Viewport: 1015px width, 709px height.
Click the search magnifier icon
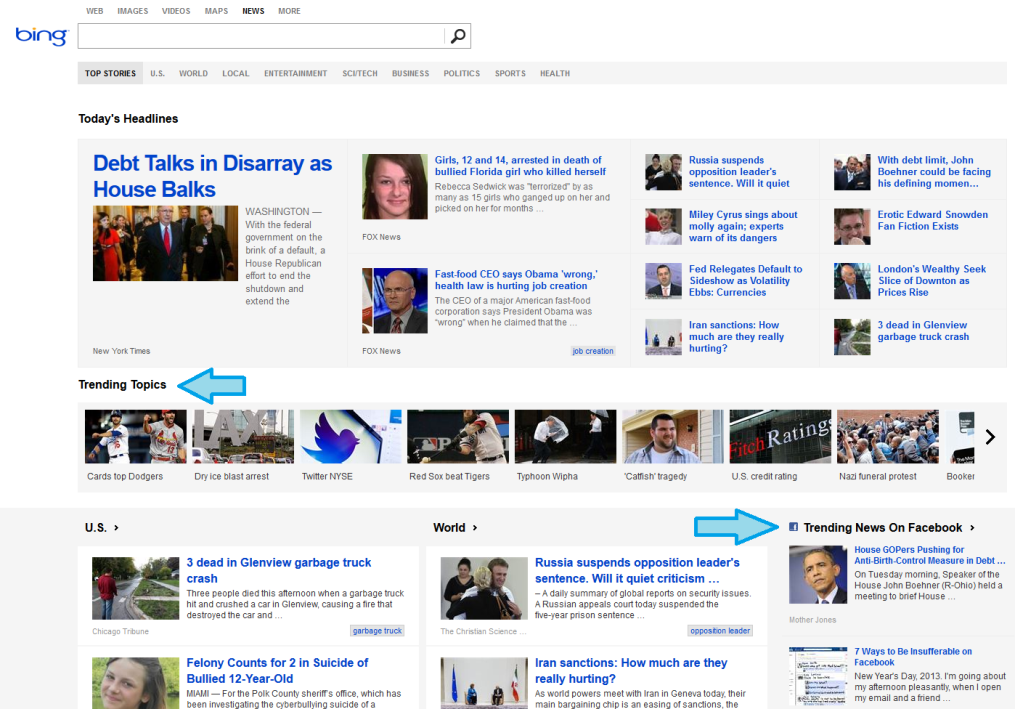458,36
